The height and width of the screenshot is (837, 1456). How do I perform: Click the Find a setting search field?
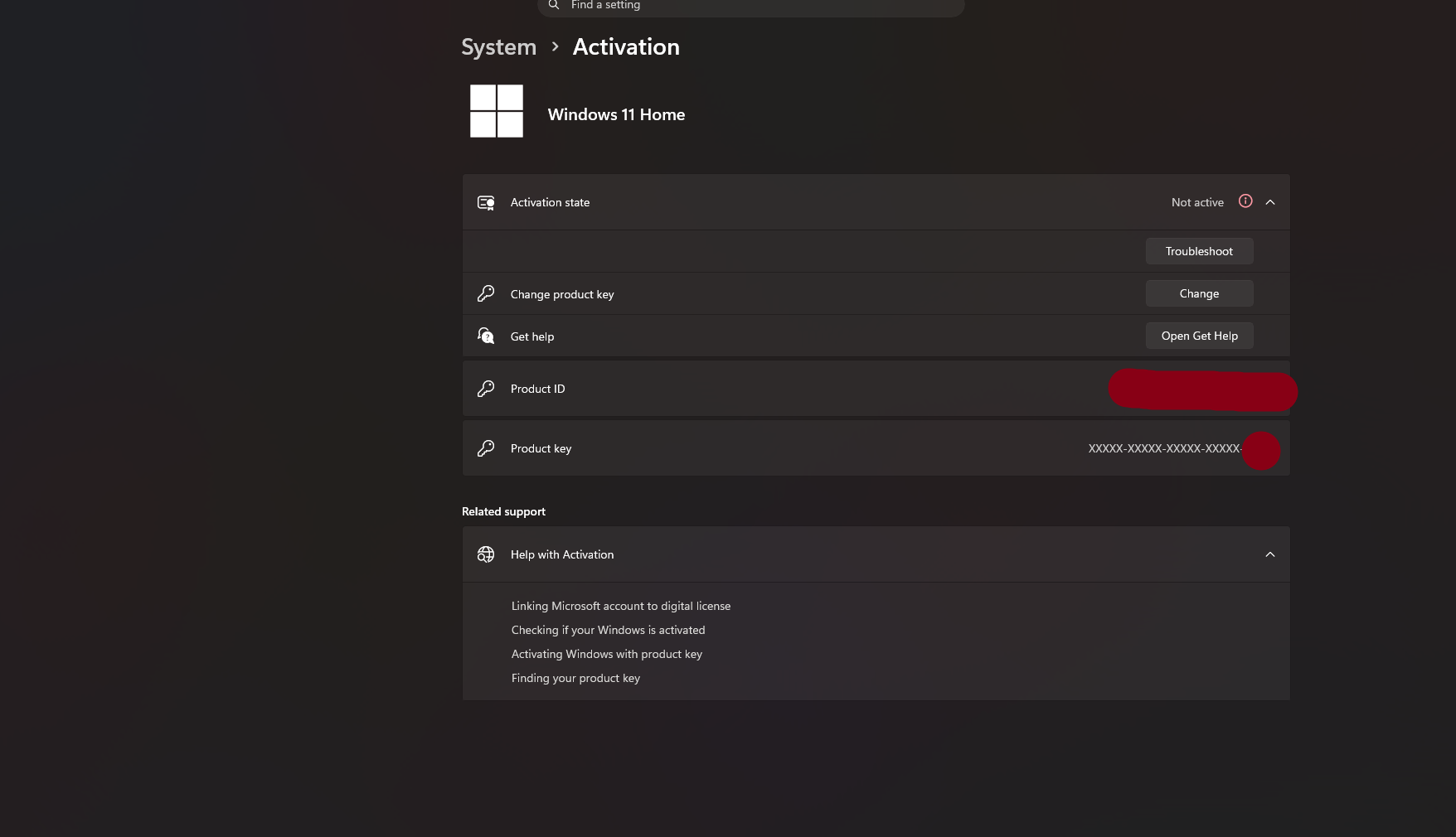coord(751,7)
